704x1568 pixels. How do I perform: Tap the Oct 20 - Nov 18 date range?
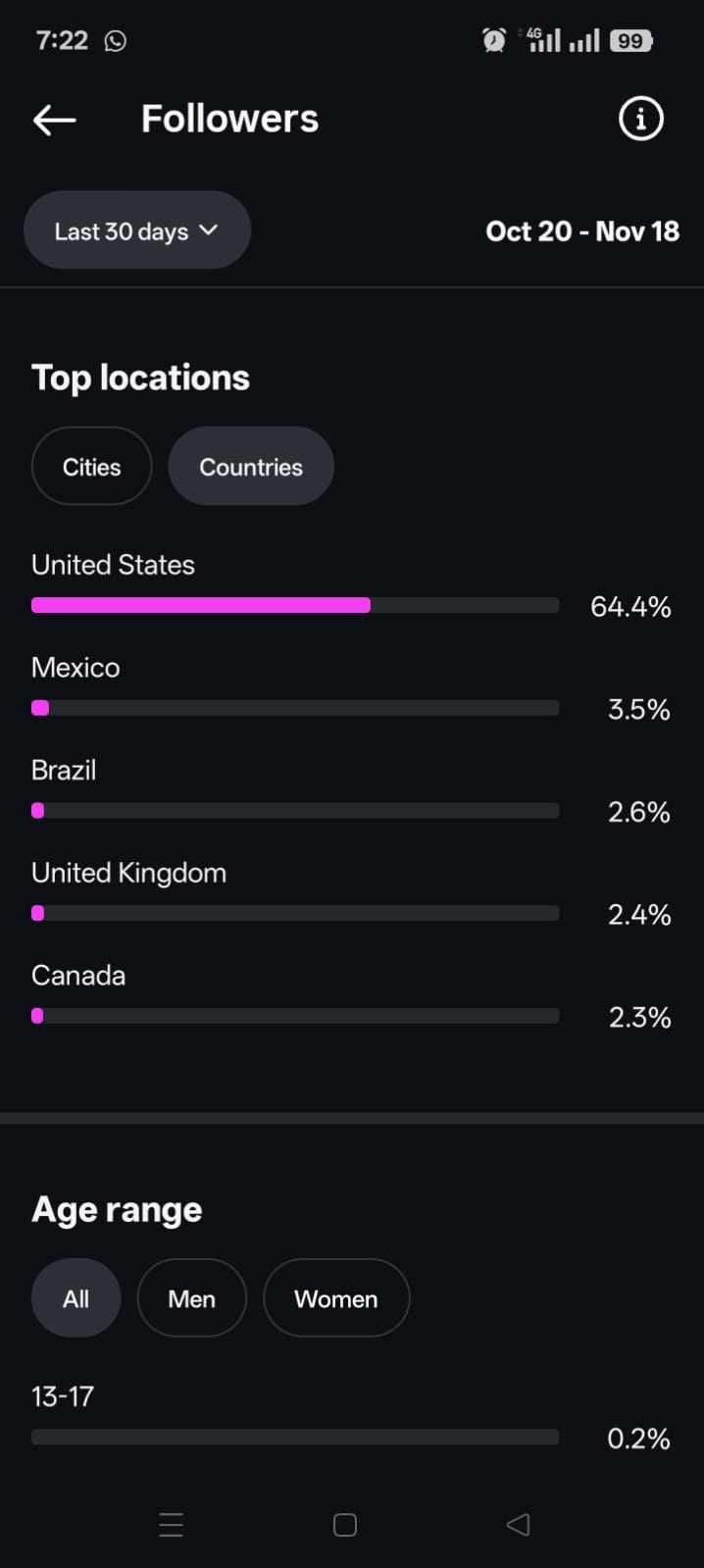pyautogui.click(x=582, y=231)
